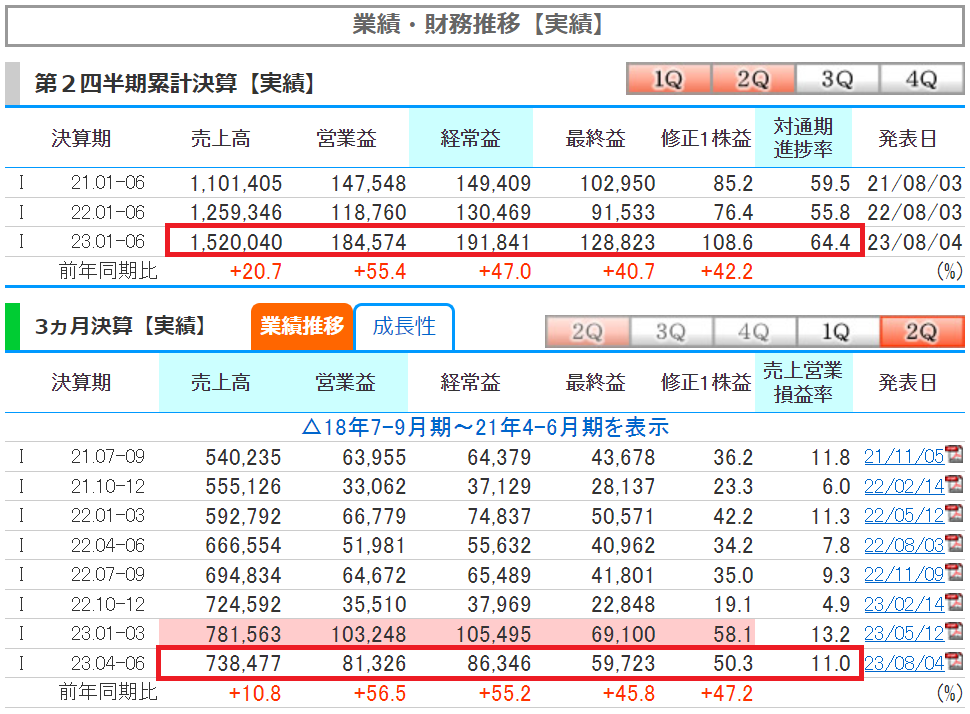Open PDF icon next to 22/08/03 link
This screenshot has height=714, width=970.
(x=955, y=543)
